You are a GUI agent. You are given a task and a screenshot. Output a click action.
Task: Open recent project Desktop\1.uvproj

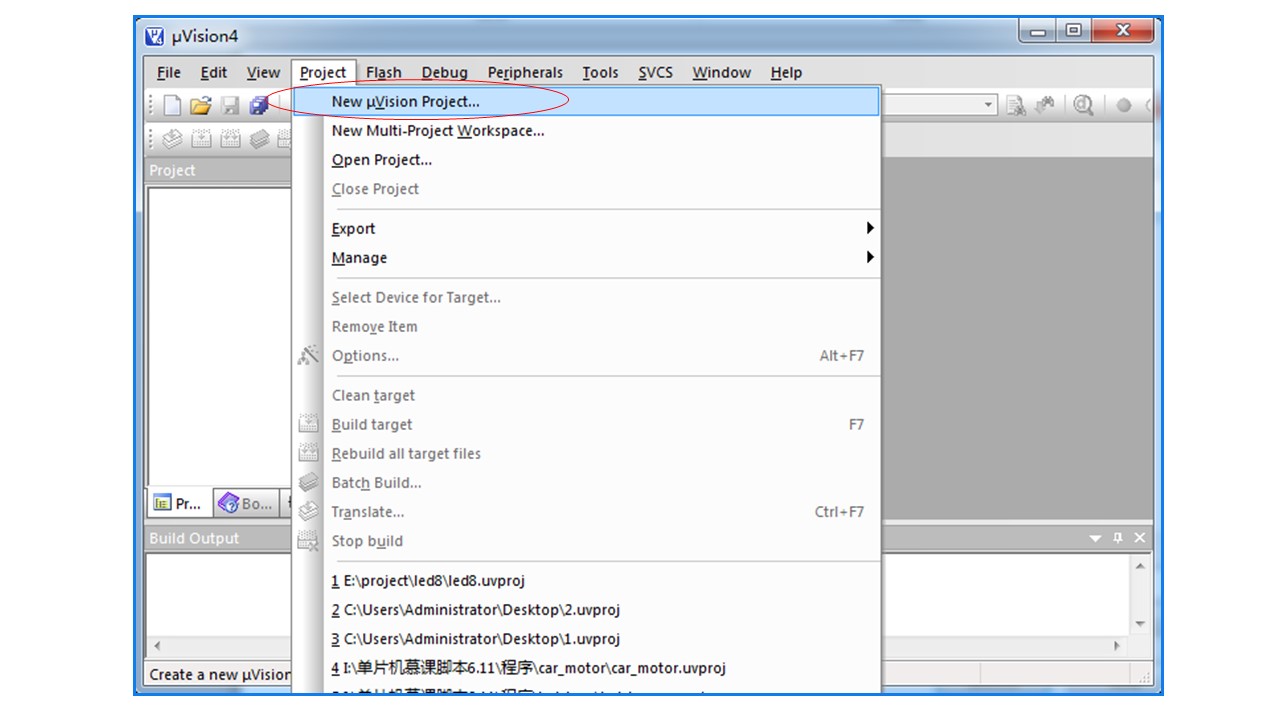pyautogui.click(x=587, y=638)
